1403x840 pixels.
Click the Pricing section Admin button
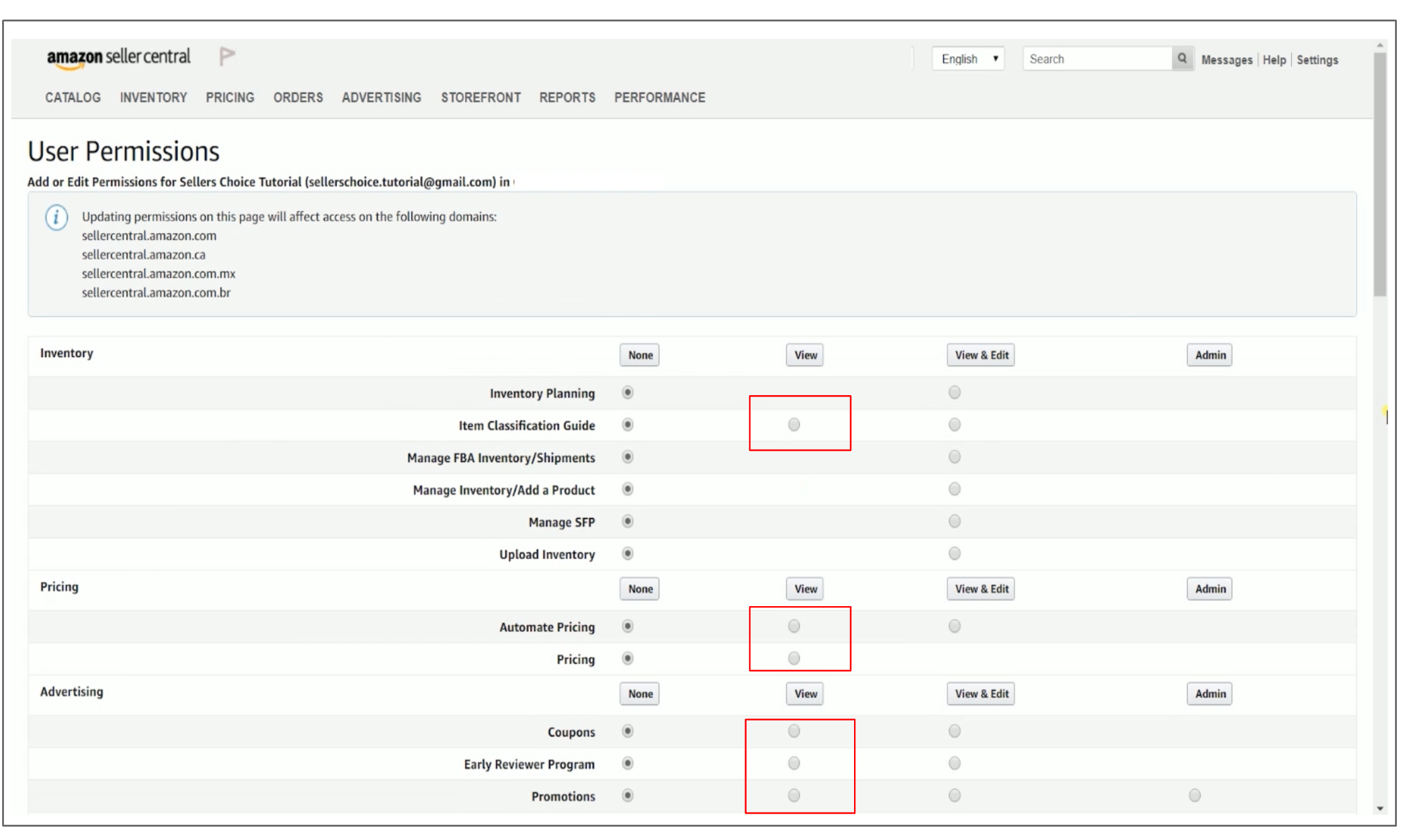tap(1209, 589)
